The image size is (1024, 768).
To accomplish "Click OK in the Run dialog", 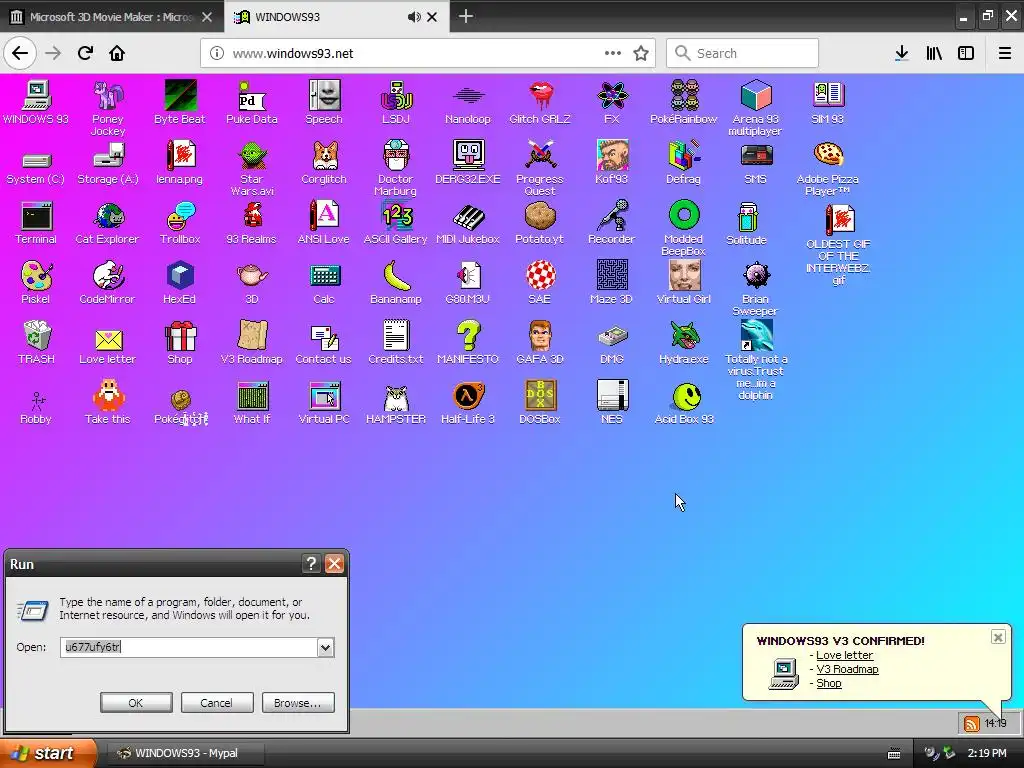I will coord(136,703).
